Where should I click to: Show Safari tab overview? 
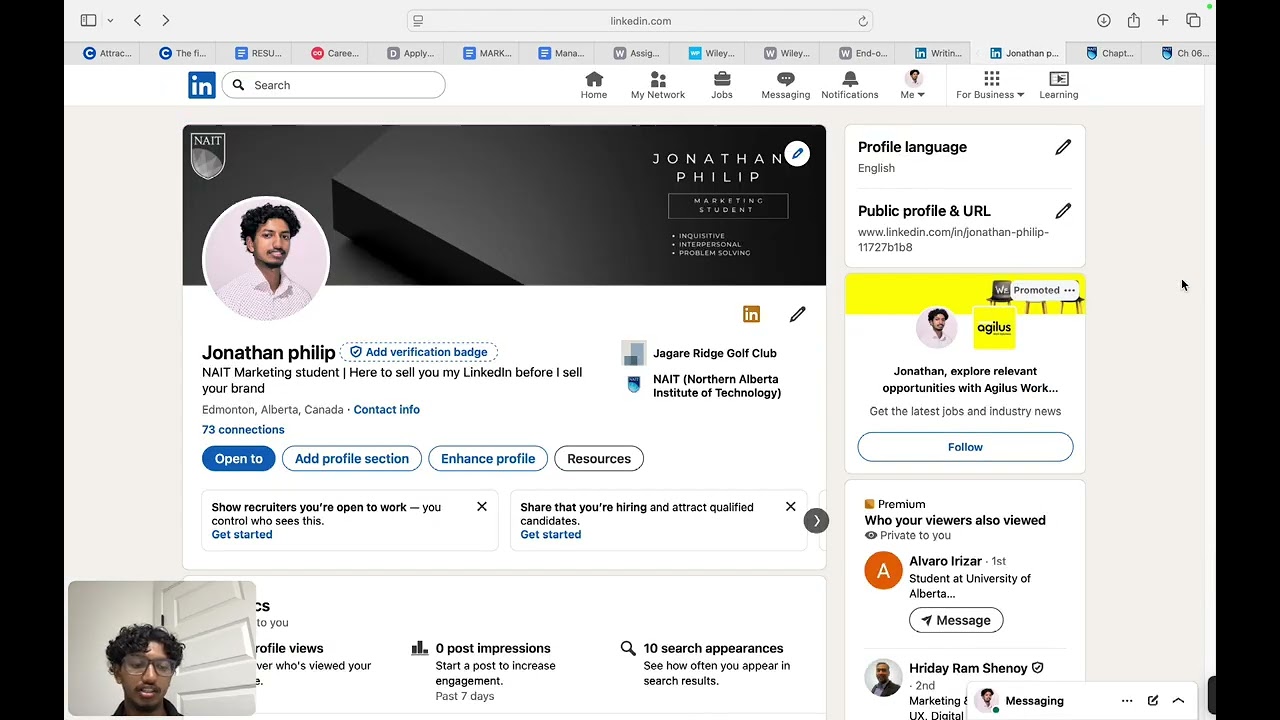point(1193,20)
